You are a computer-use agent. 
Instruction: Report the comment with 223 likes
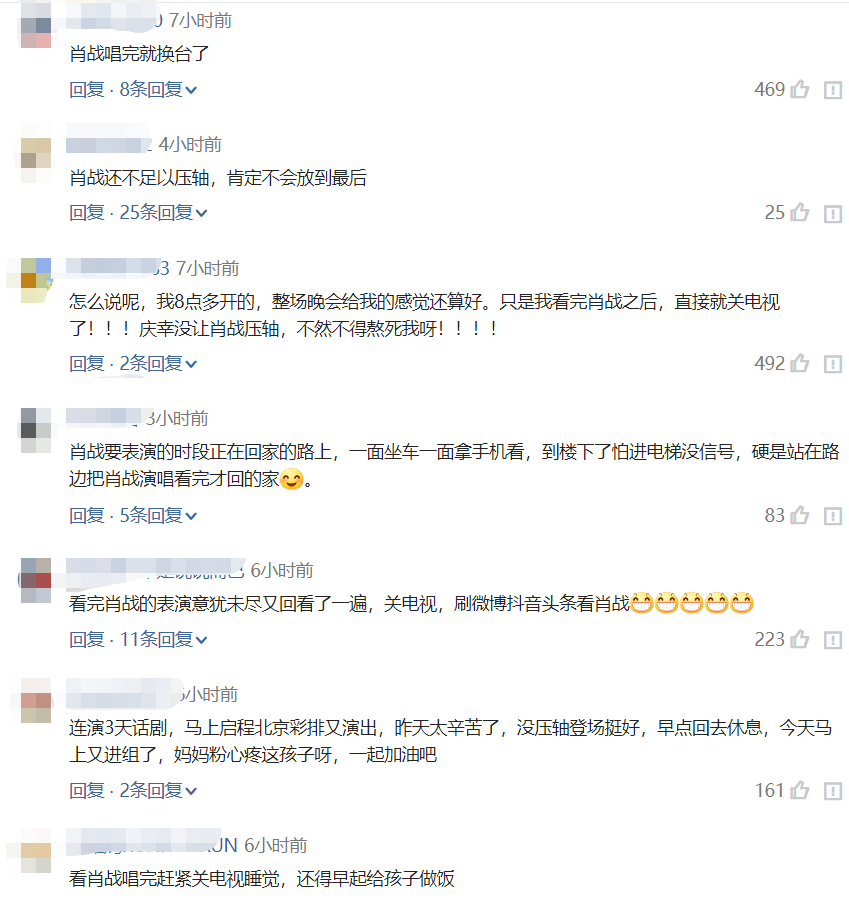[x=832, y=640]
